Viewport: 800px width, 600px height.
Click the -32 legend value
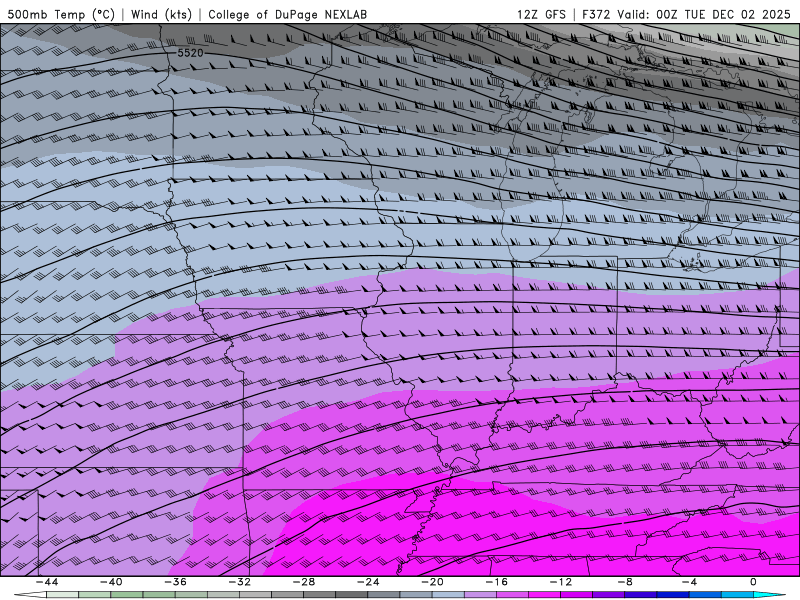(239, 582)
